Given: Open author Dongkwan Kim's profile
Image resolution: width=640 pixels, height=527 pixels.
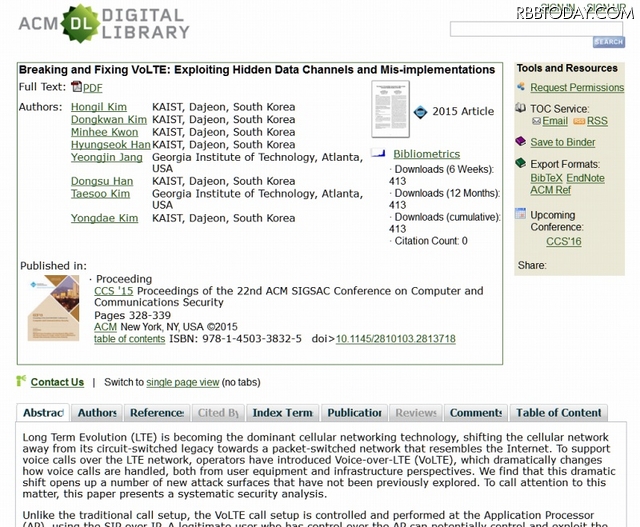Looking at the screenshot, I should (x=109, y=120).
